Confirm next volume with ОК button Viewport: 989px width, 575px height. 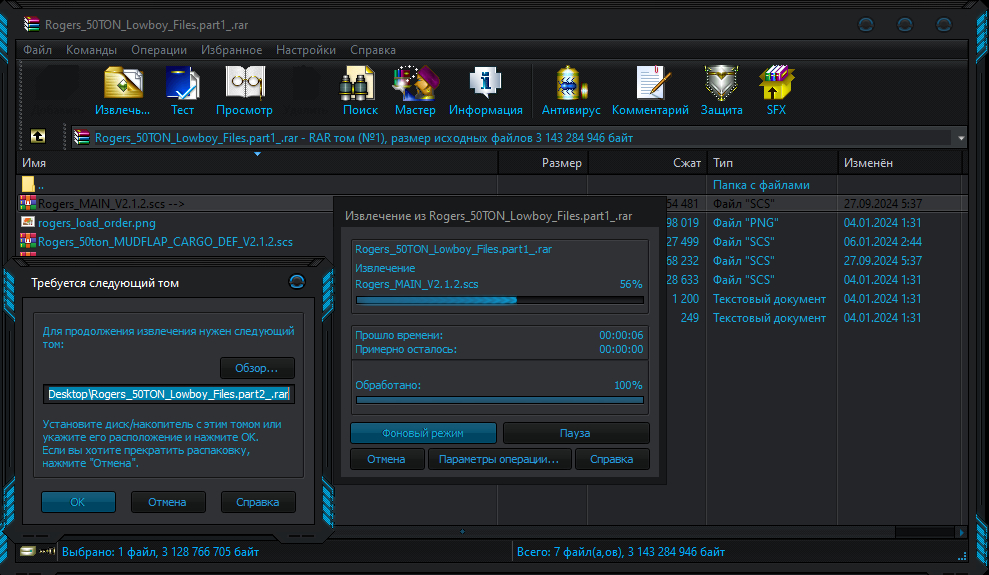(x=78, y=502)
